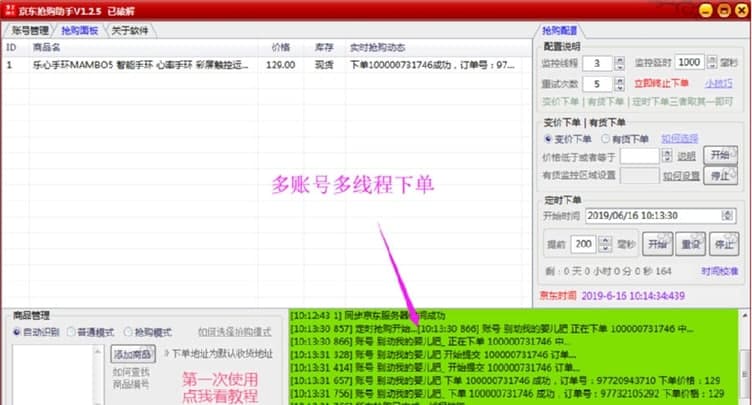The height and width of the screenshot is (405, 752).
Task: Click the 库存 column header
Action: tap(324, 48)
